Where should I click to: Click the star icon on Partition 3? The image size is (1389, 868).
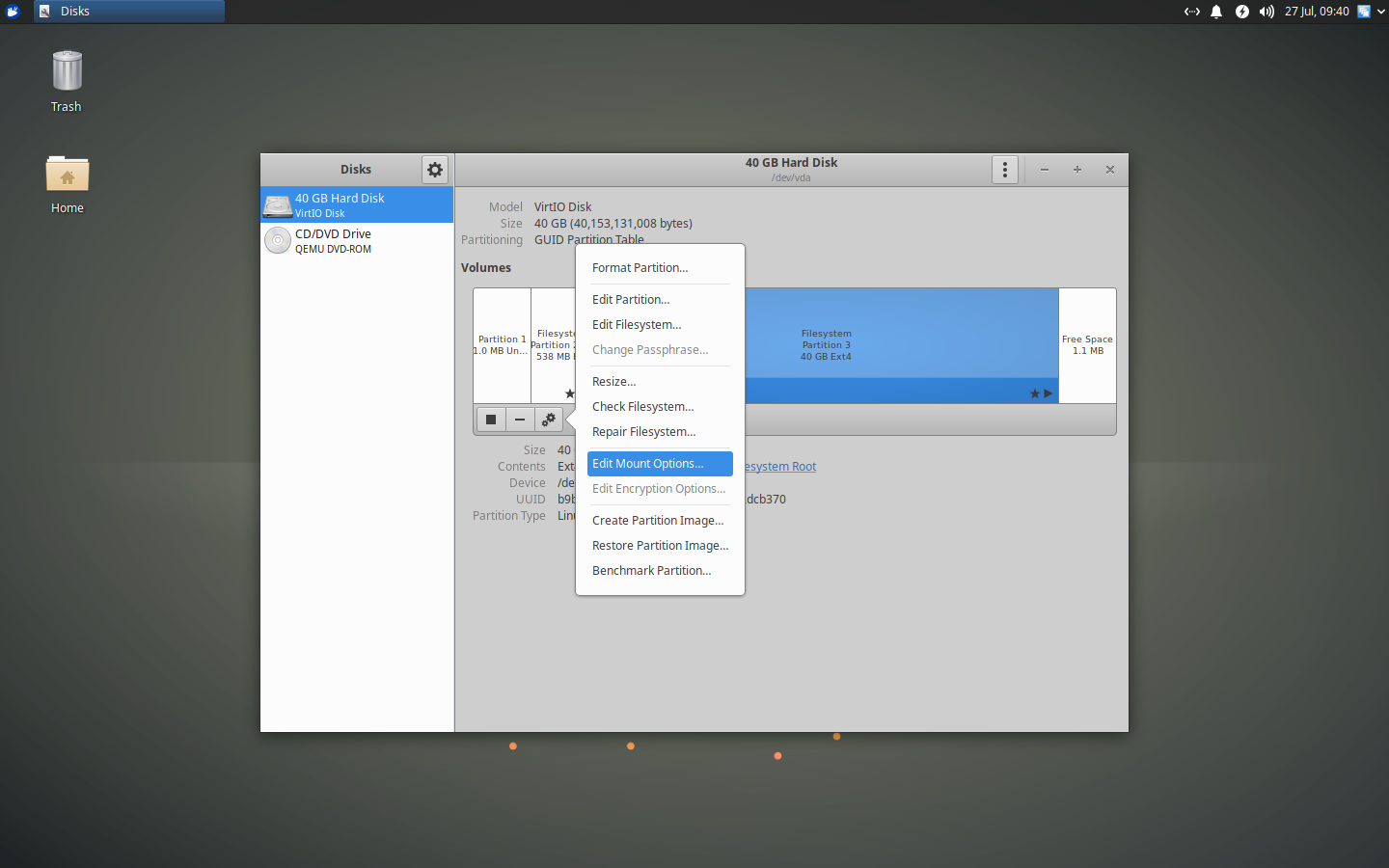coord(1032,393)
